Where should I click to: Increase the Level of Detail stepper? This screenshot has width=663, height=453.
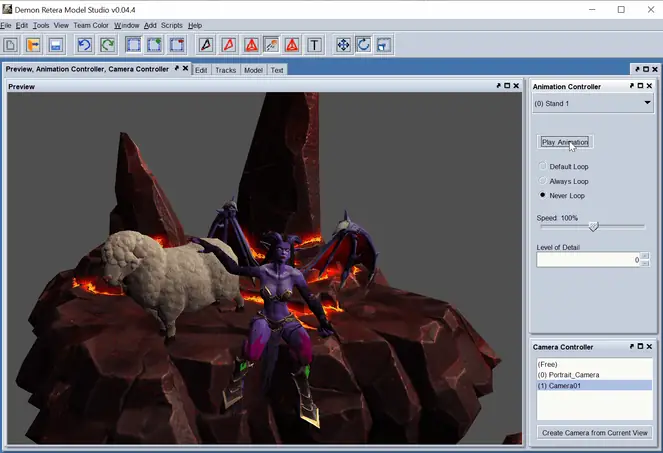pyautogui.click(x=645, y=256)
